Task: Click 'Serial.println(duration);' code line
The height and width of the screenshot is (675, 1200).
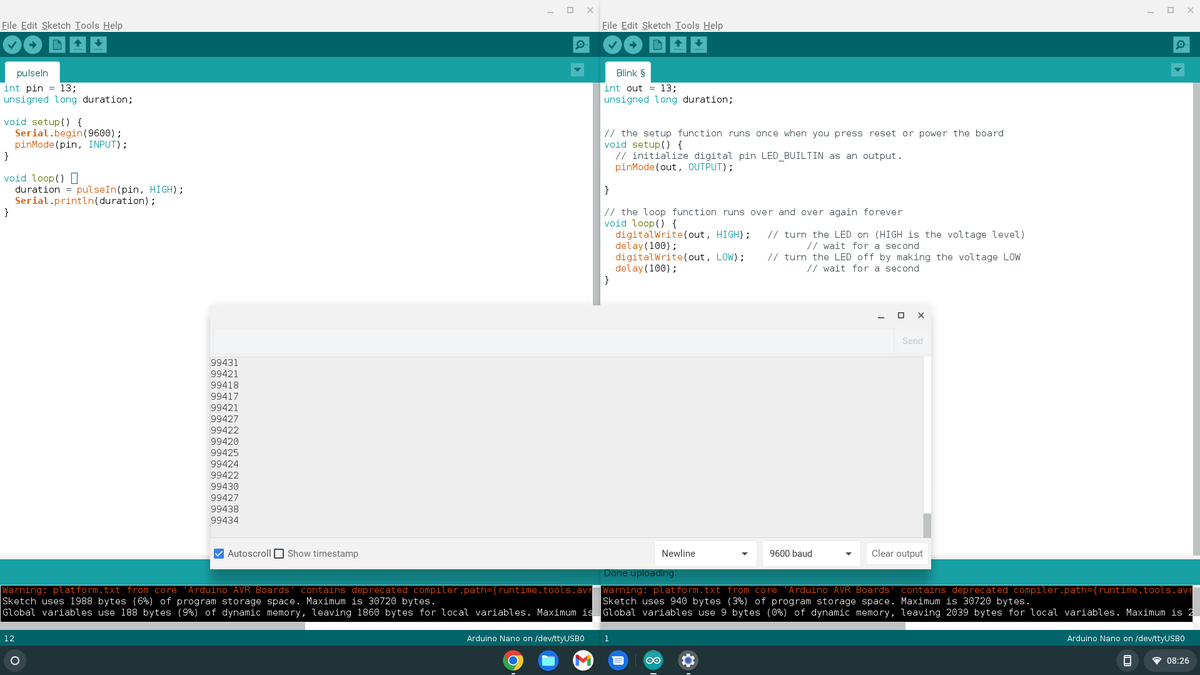Action: tap(85, 201)
